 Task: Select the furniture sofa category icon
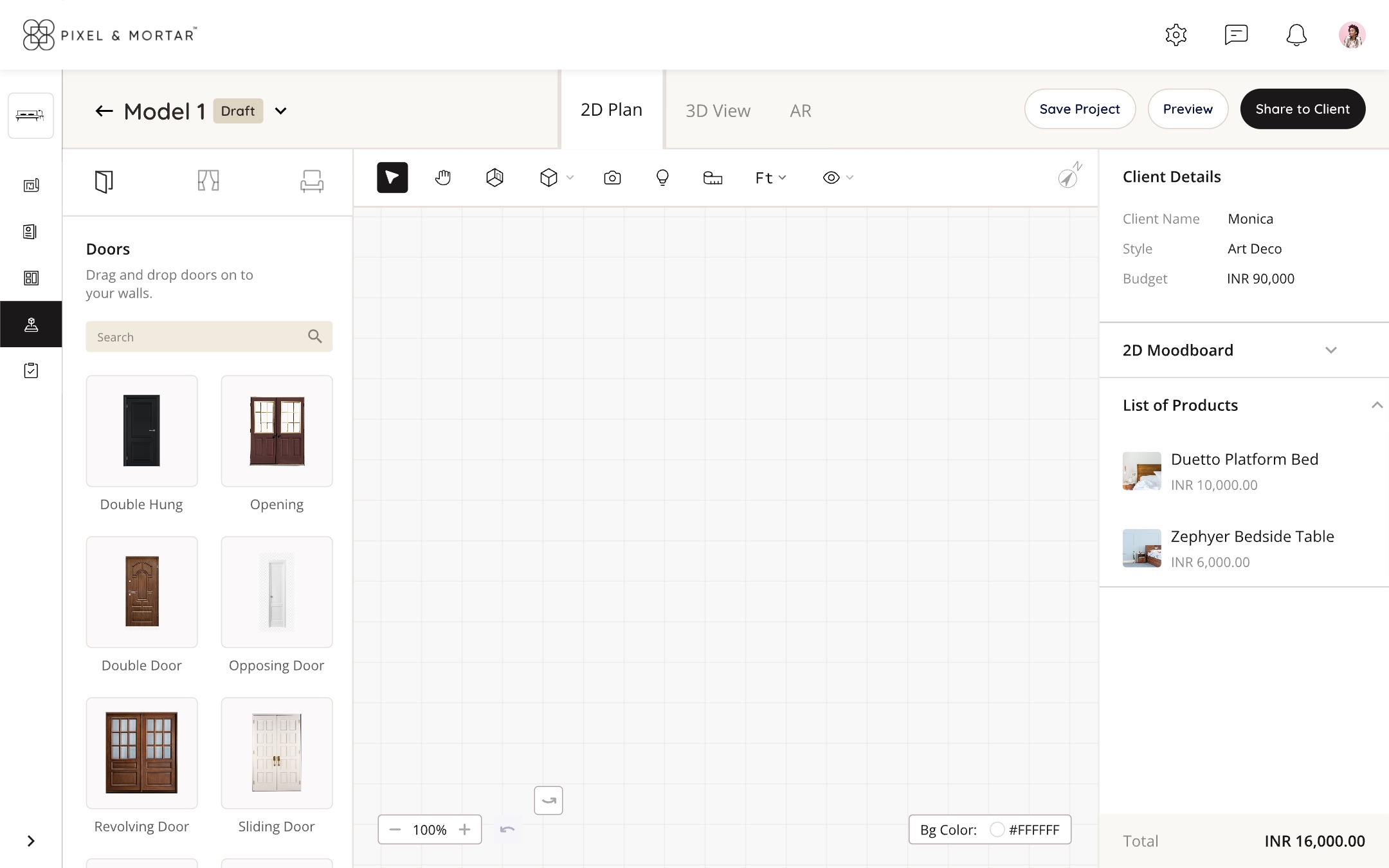312,181
